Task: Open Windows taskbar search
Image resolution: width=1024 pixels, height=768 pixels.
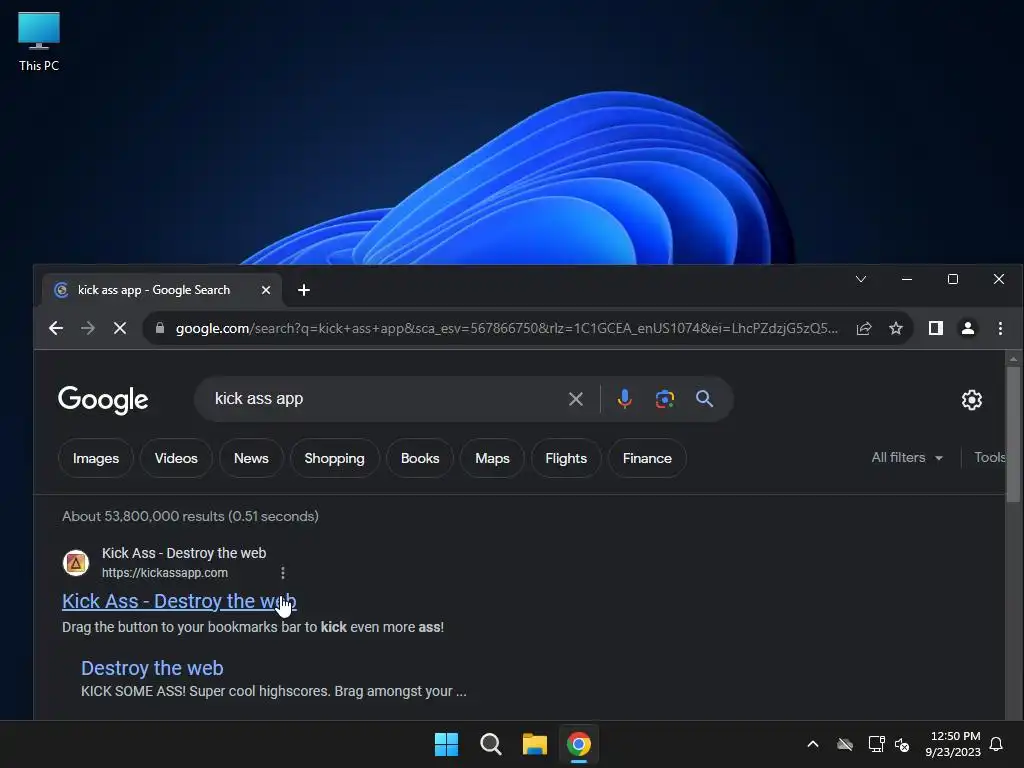Action: tap(490, 744)
